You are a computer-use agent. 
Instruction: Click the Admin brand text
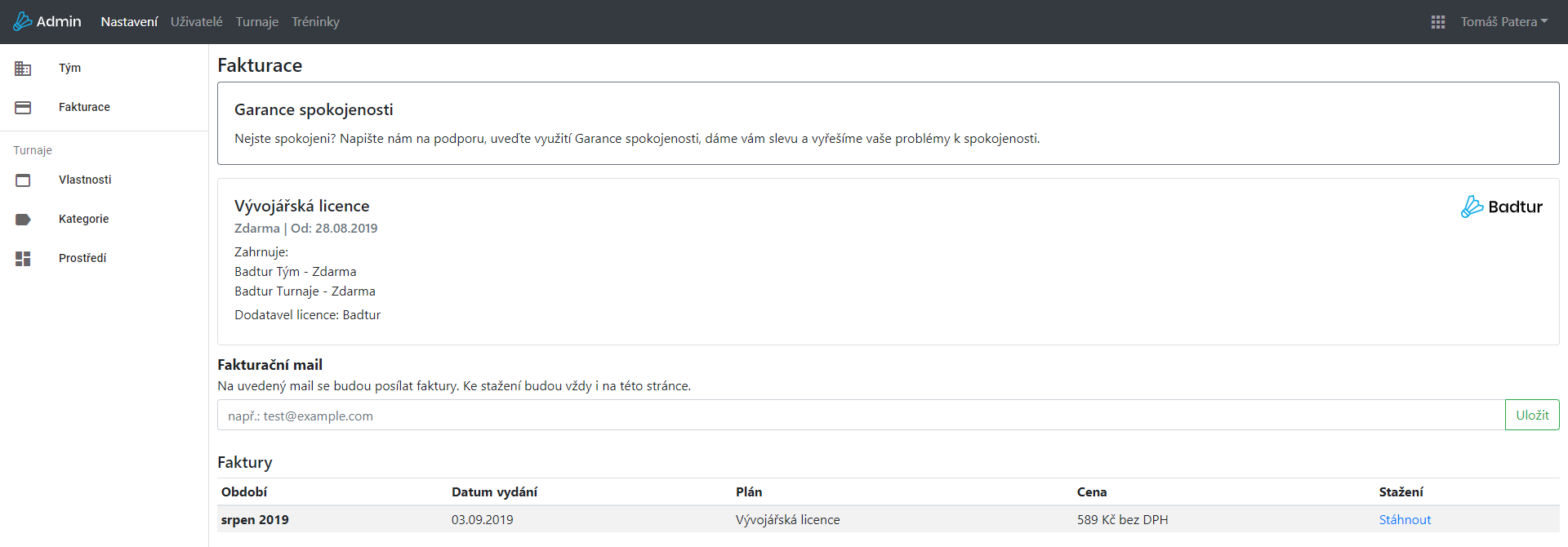[x=59, y=21]
